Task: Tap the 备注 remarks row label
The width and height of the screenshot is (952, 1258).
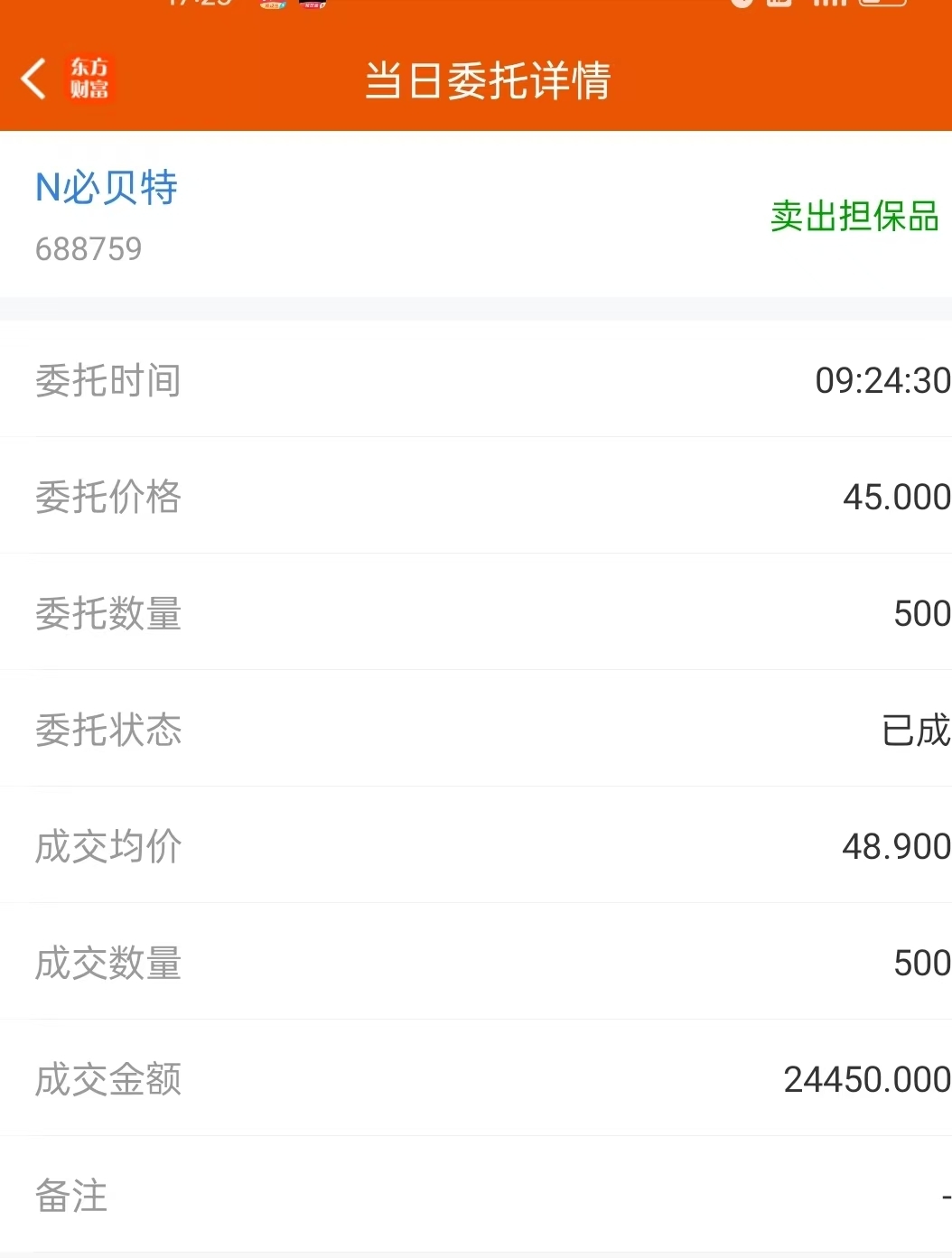Action: click(71, 1196)
